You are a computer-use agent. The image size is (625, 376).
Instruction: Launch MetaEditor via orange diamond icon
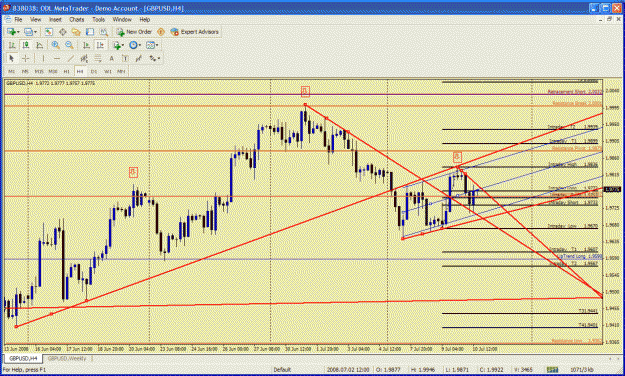[161, 32]
